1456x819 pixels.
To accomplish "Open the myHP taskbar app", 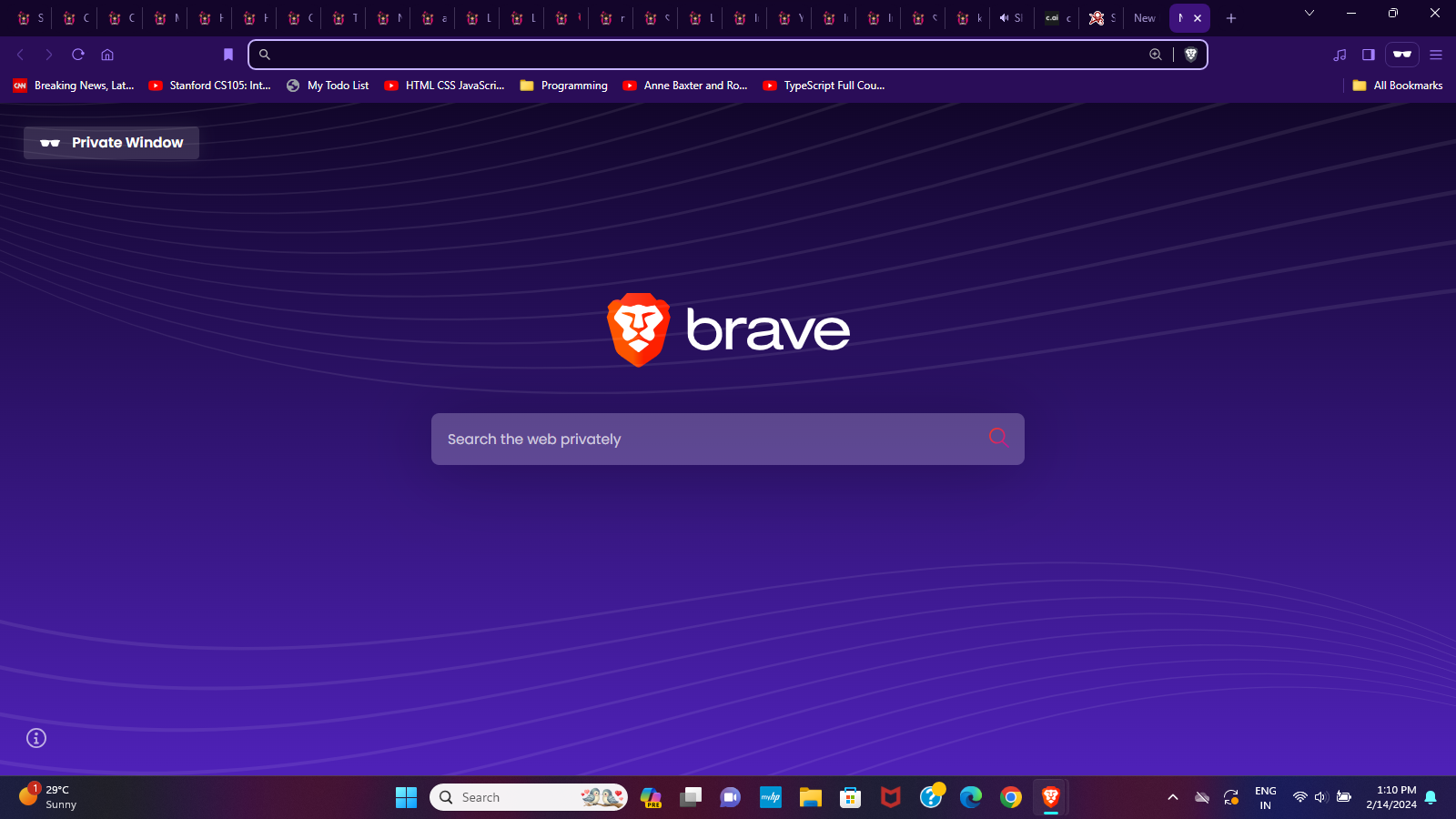I will (x=771, y=797).
